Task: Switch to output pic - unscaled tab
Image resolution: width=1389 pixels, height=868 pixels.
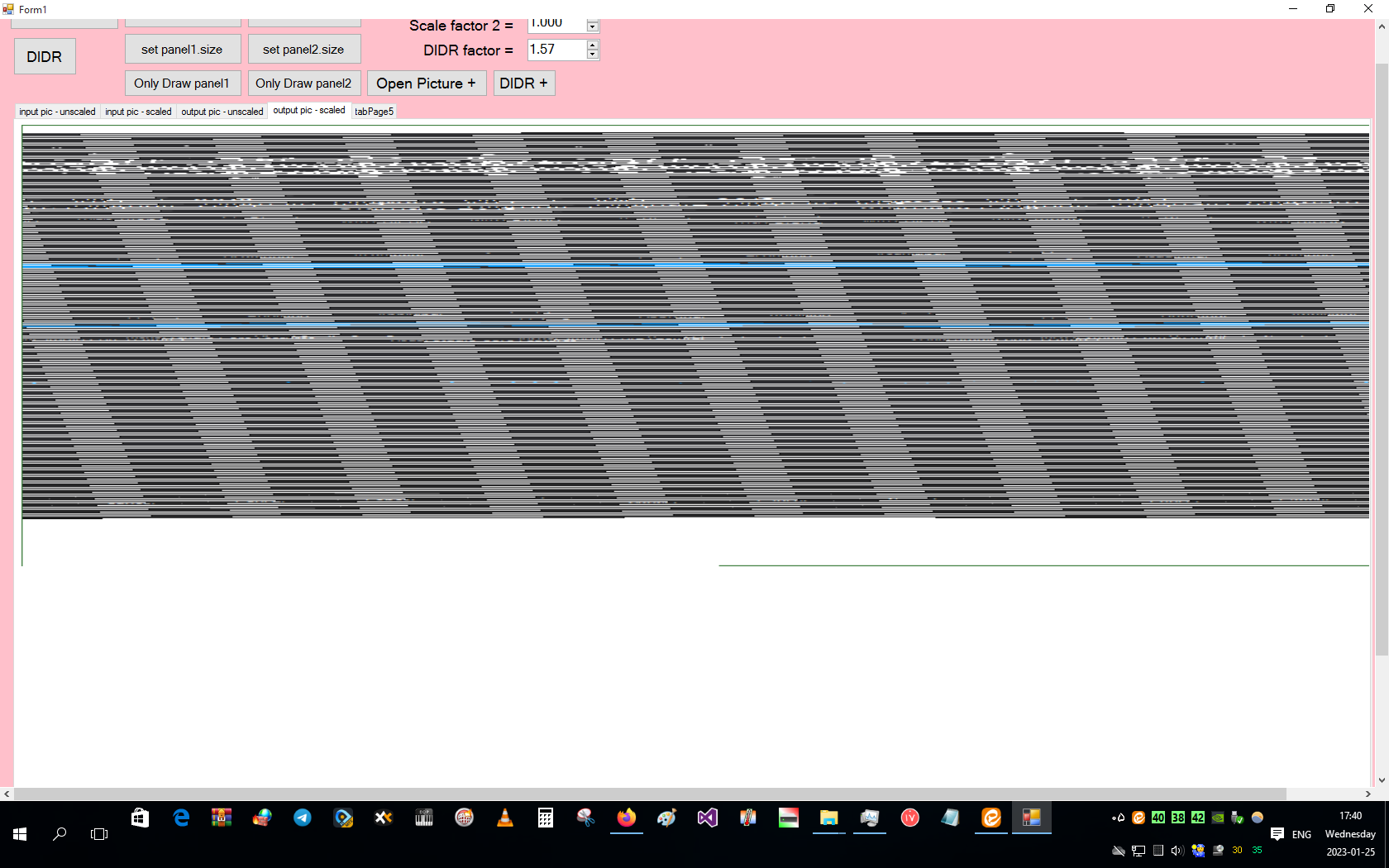Action: click(x=222, y=112)
